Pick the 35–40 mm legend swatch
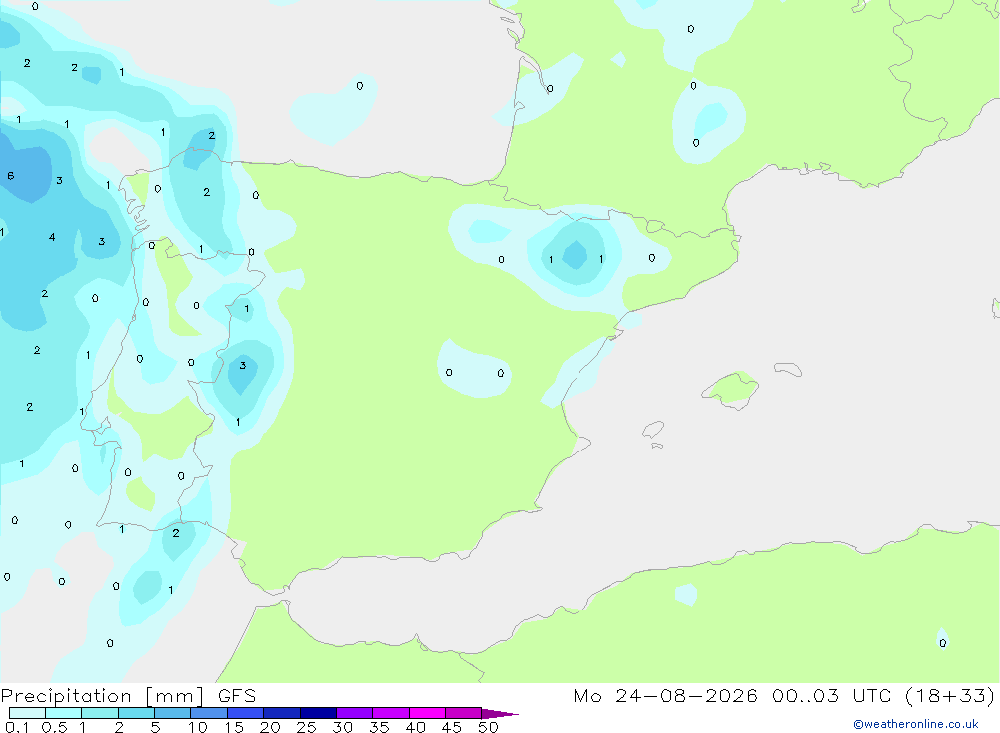The width and height of the screenshot is (1000, 733). click(x=391, y=713)
